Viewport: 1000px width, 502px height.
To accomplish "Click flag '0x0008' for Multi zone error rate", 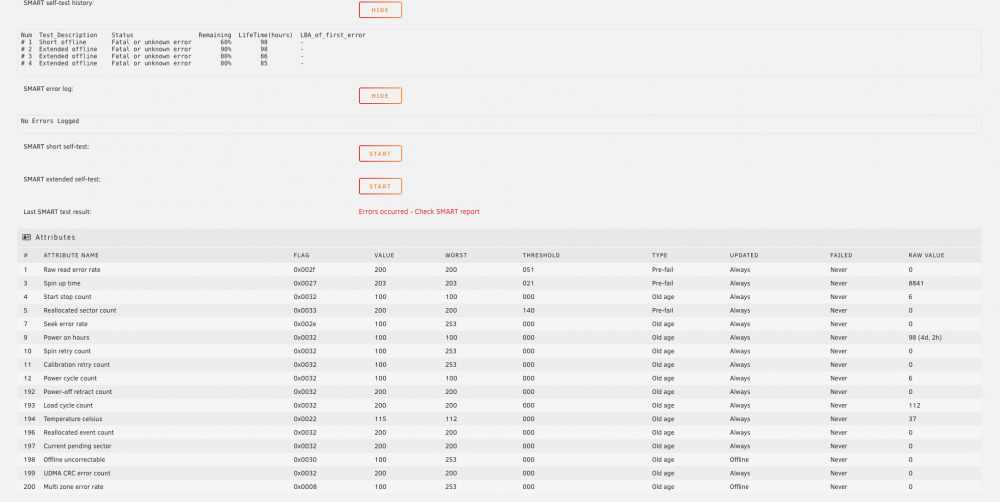I will coord(305,487).
